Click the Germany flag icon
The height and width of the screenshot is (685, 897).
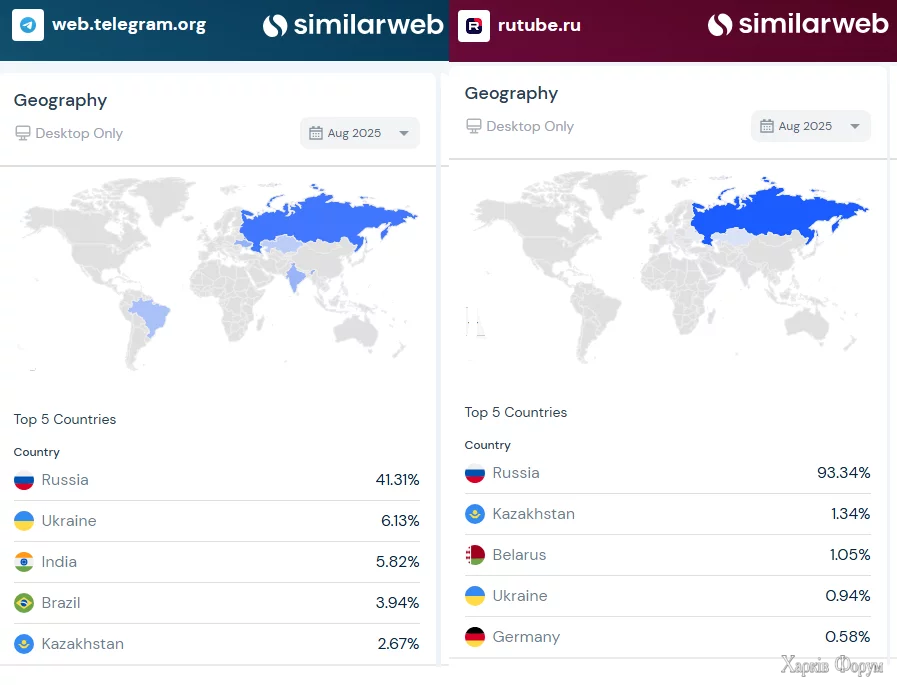point(475,637)
